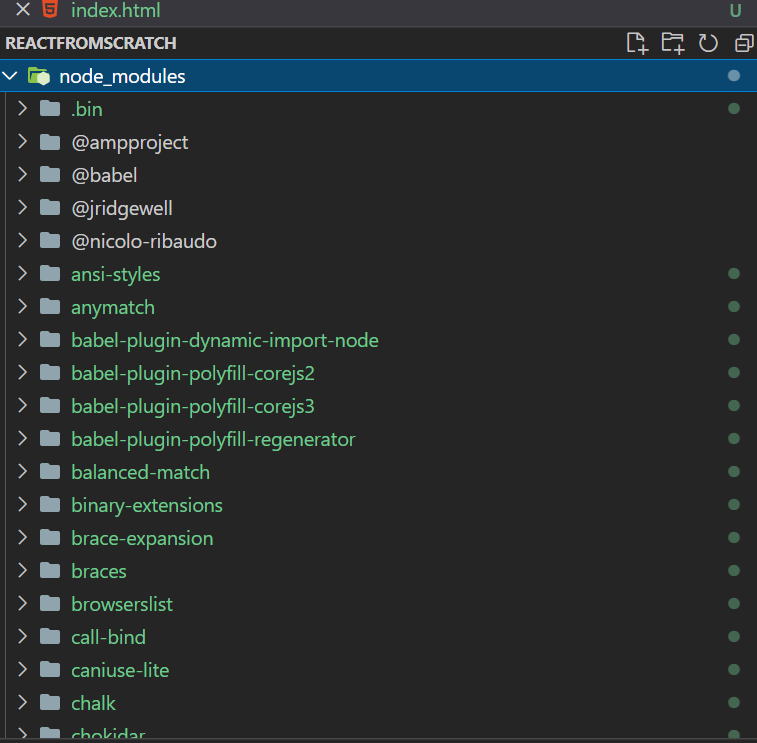Select the chalk folder name
Image resolution: width=757 pixels, height=743 pixels.
pyautogui.click(x=94, y=703)
